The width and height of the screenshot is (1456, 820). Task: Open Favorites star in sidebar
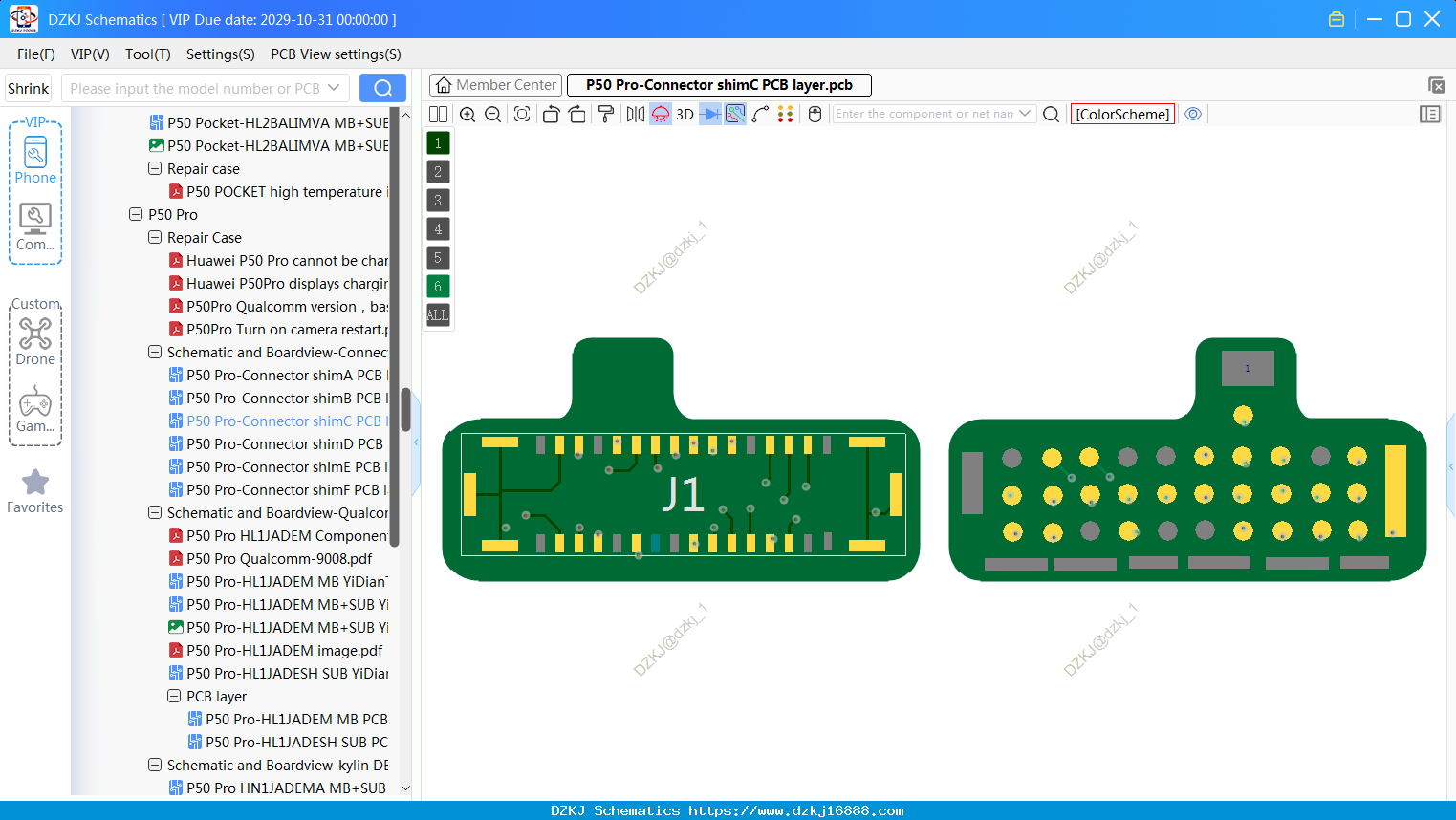(x=35, y=491)
